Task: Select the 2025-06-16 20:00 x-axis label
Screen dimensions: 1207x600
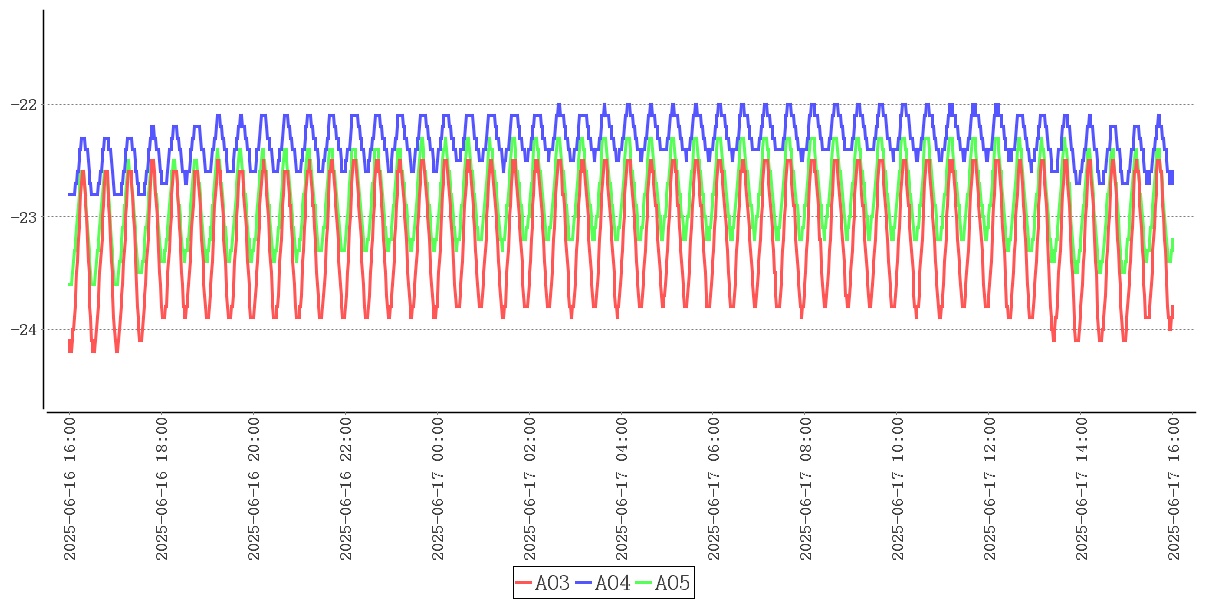Action: (254, 489)
